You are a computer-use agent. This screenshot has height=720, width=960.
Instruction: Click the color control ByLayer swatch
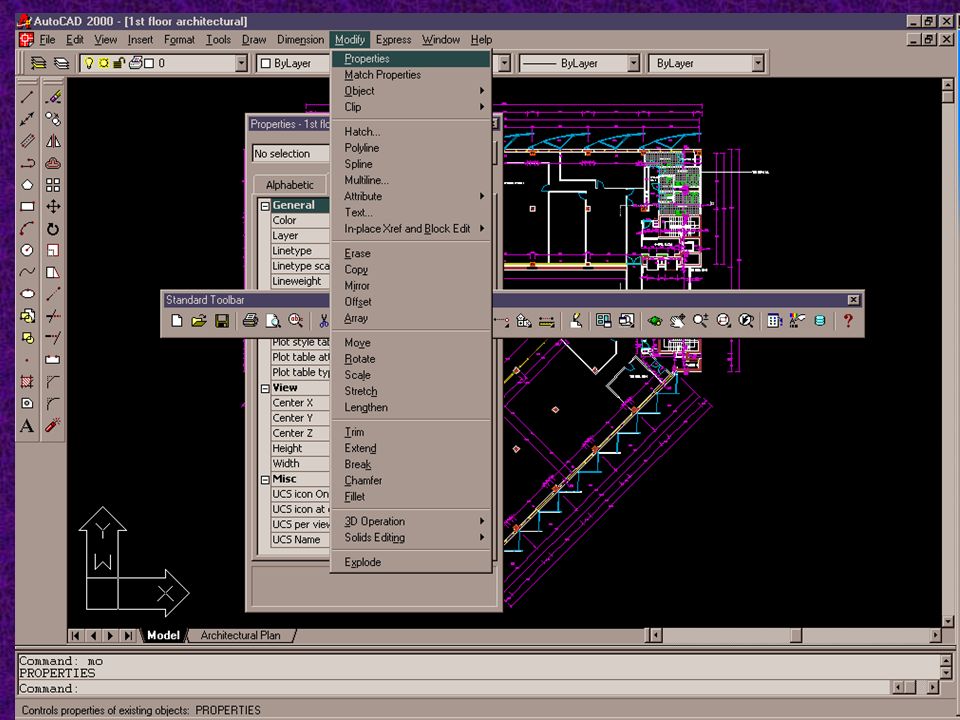click(266, 63)
